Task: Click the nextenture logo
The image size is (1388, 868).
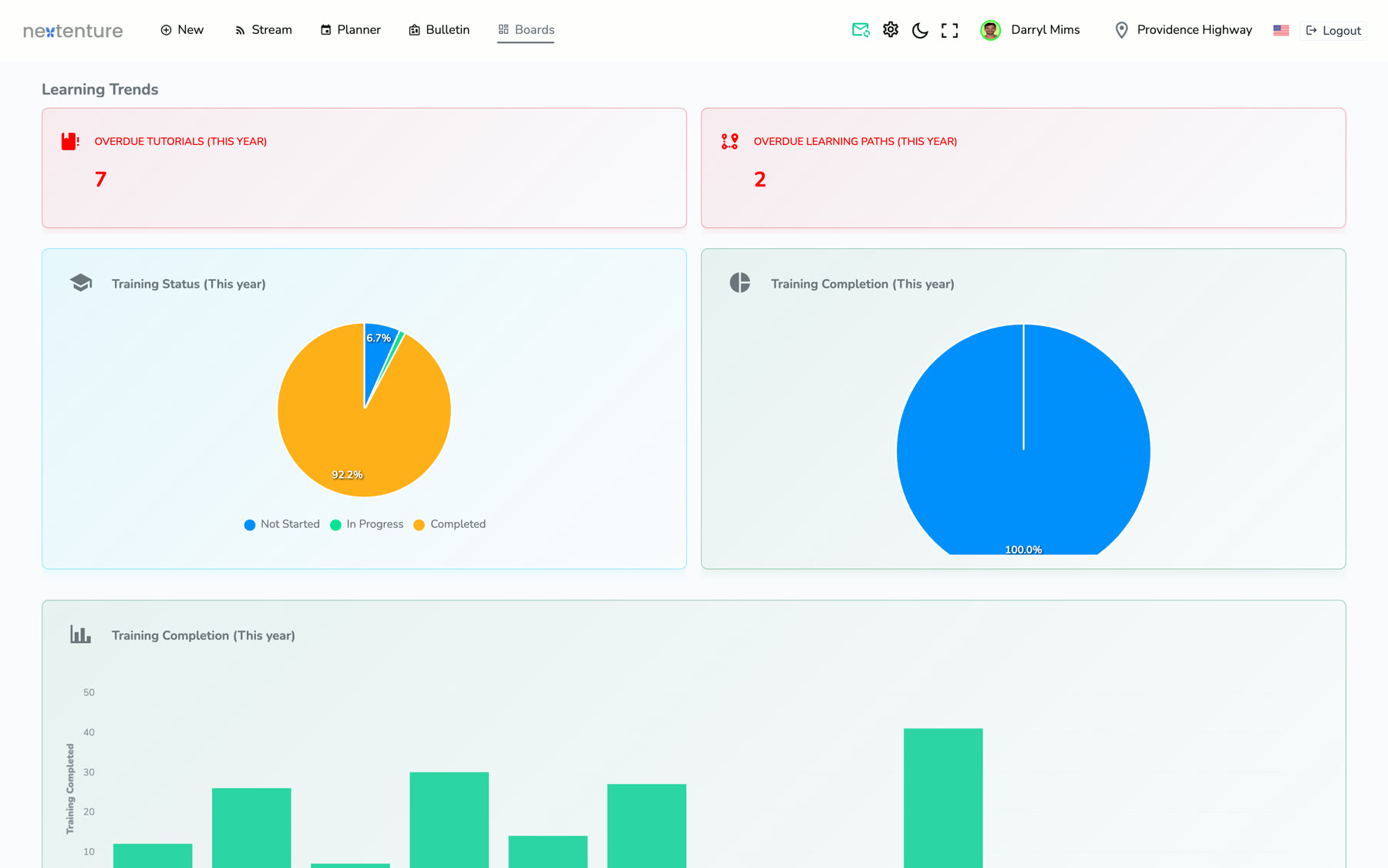Action: click(x=73, y=31)
